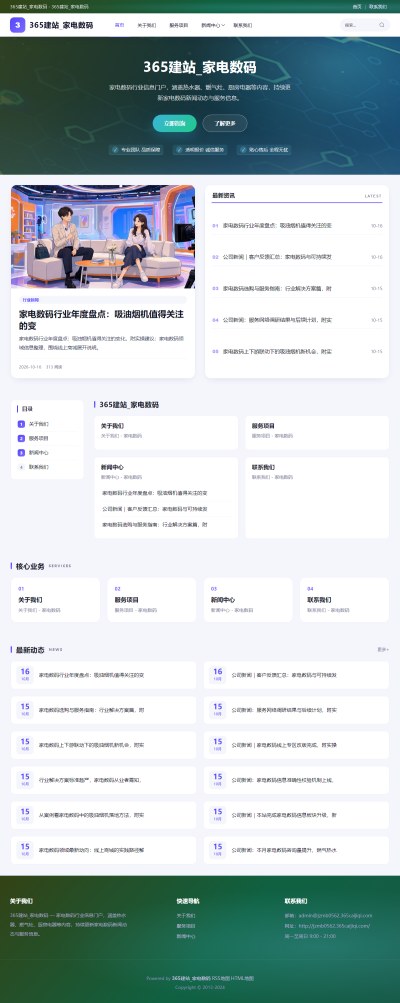
Task: Click 首页 link in the top utility bar
Action: coord(357,6)
